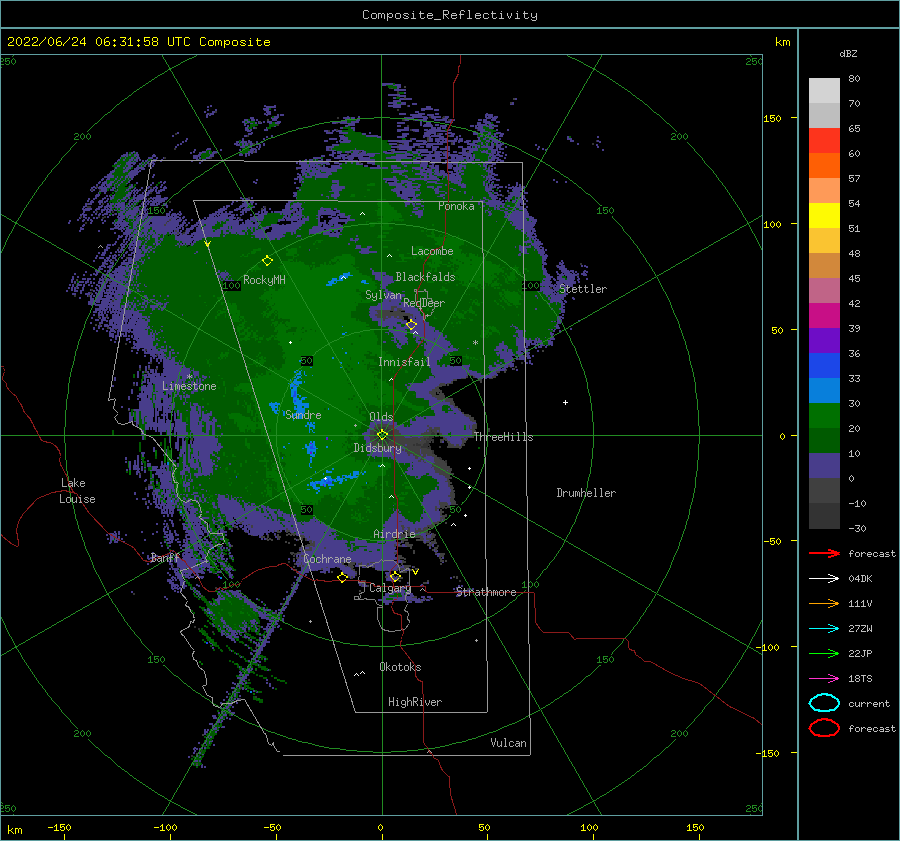The width and height of the screenshot is (900, 841).
Task: Click the cyan 'current' ellipse legend icon
Action: point(824,703)
